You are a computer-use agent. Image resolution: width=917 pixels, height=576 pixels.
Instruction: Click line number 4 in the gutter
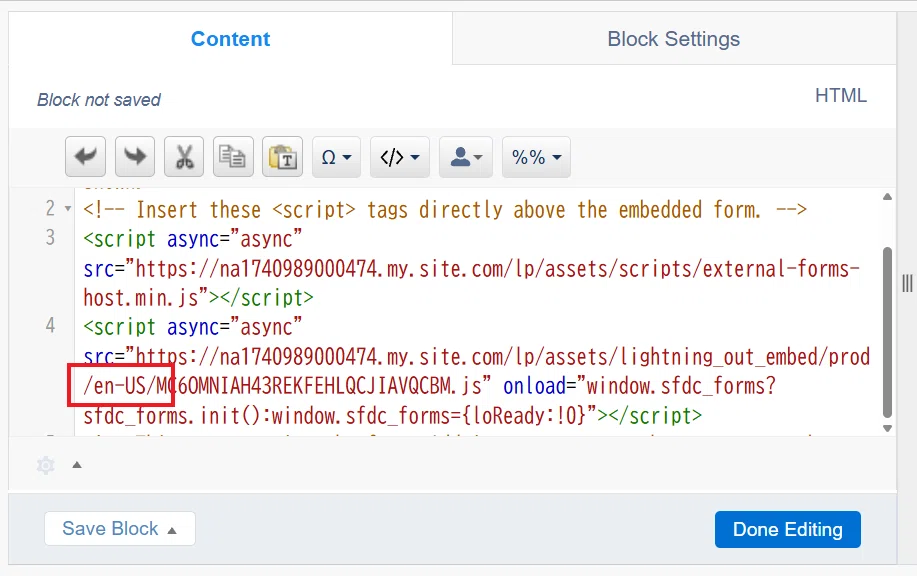click(50, 326)
